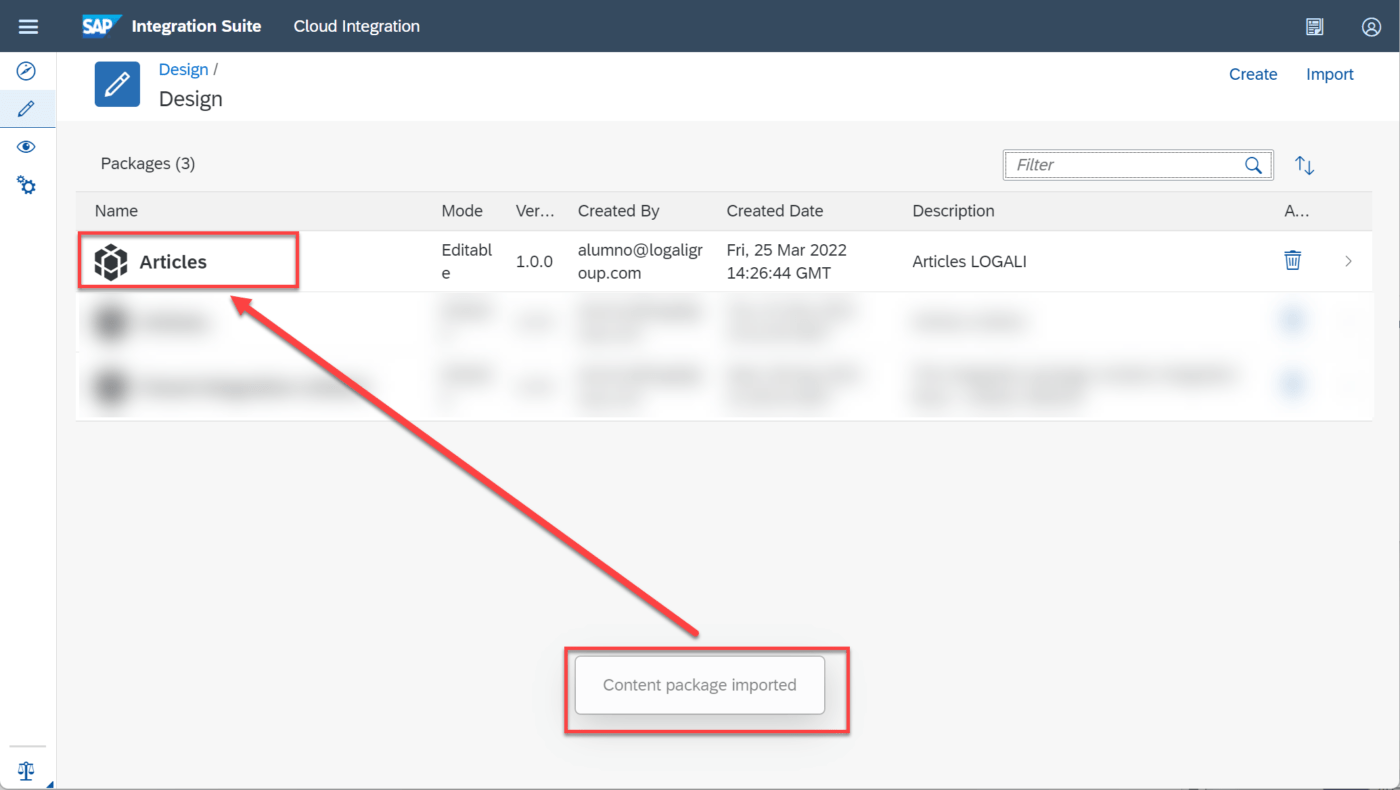Screen dimensions: 1400x790
Task: Open the hamburger navigation menu
Action: pyautogui.click(x=28, y=27)
